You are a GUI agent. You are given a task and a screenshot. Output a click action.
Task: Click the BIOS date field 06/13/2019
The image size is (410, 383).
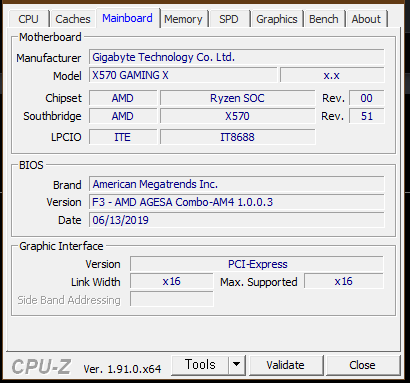coord(237,220)
